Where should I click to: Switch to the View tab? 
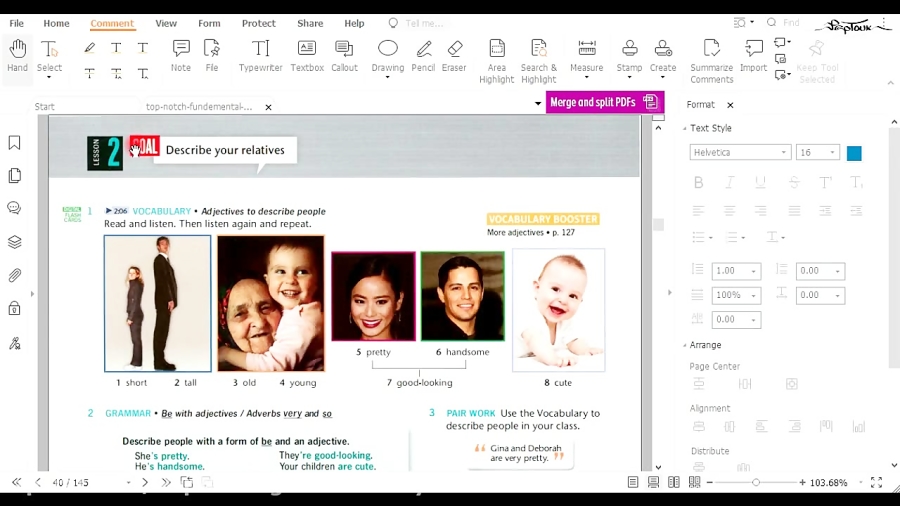tap(166, 23)
